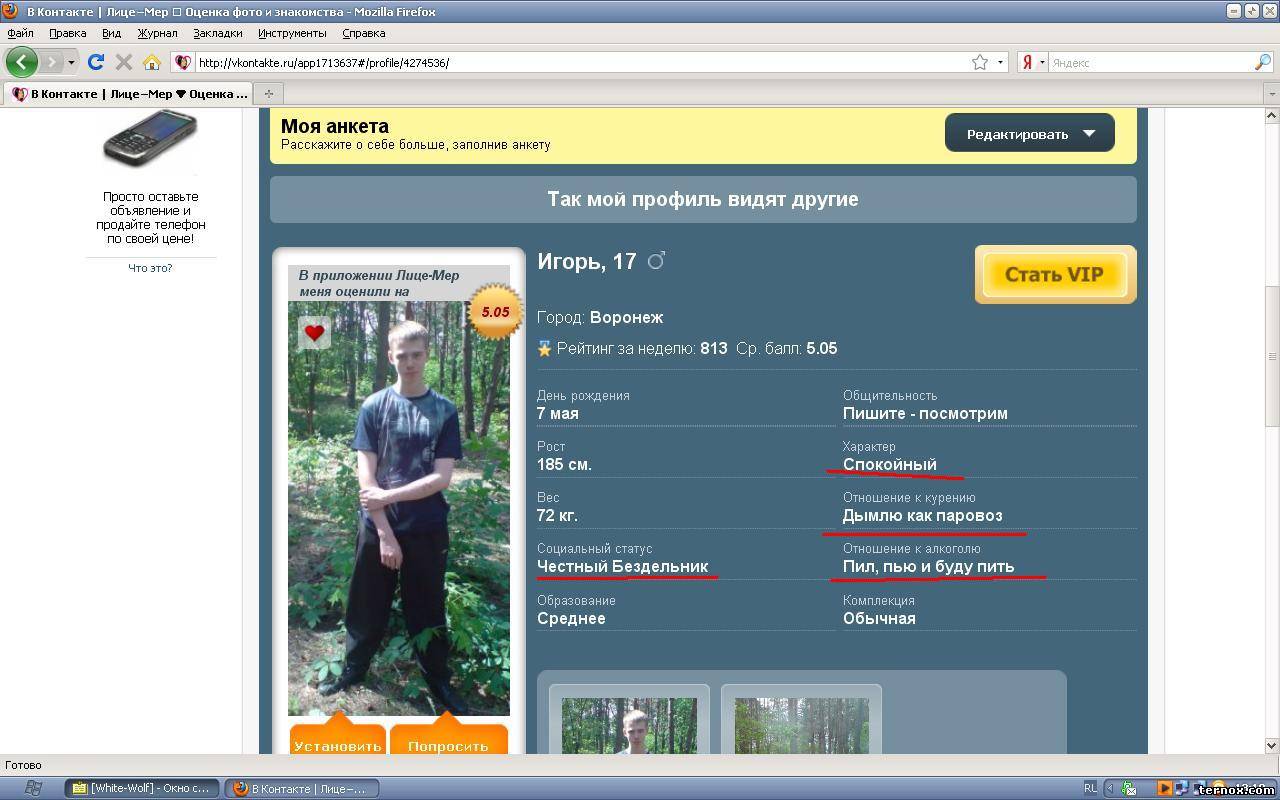Click the Моя анкета heading

tap(335, 126)
